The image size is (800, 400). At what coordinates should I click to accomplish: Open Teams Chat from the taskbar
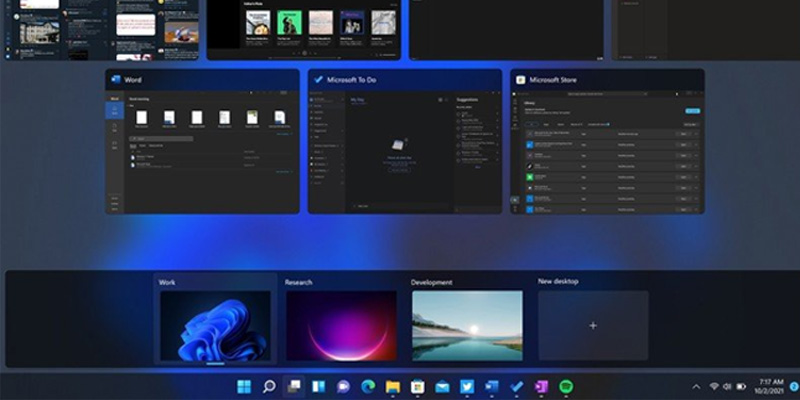pos(344,386)
